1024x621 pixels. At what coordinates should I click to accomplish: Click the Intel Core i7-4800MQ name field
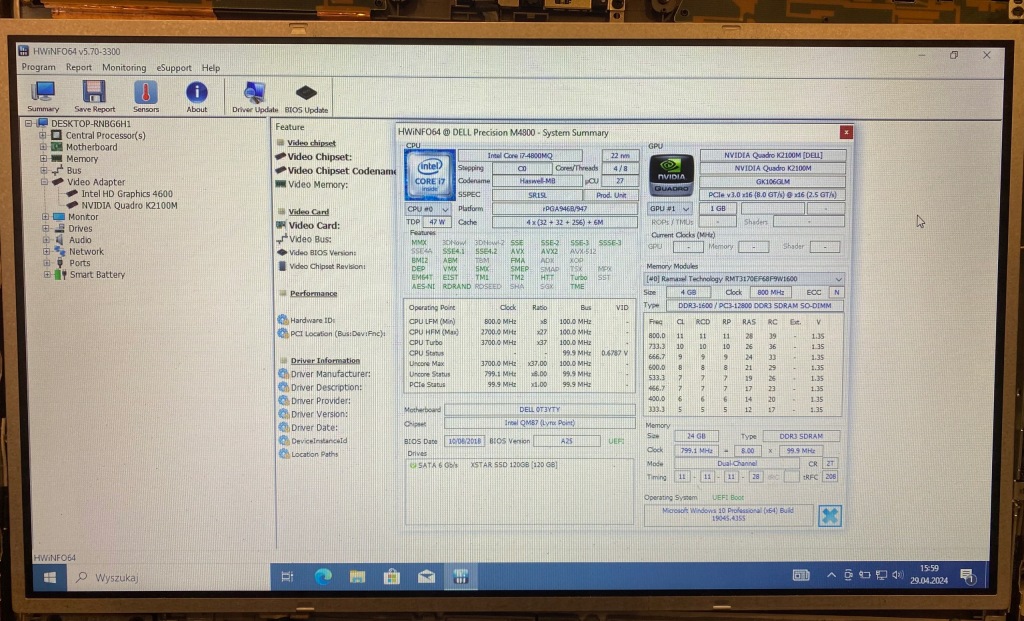click(x=520, y=155)
